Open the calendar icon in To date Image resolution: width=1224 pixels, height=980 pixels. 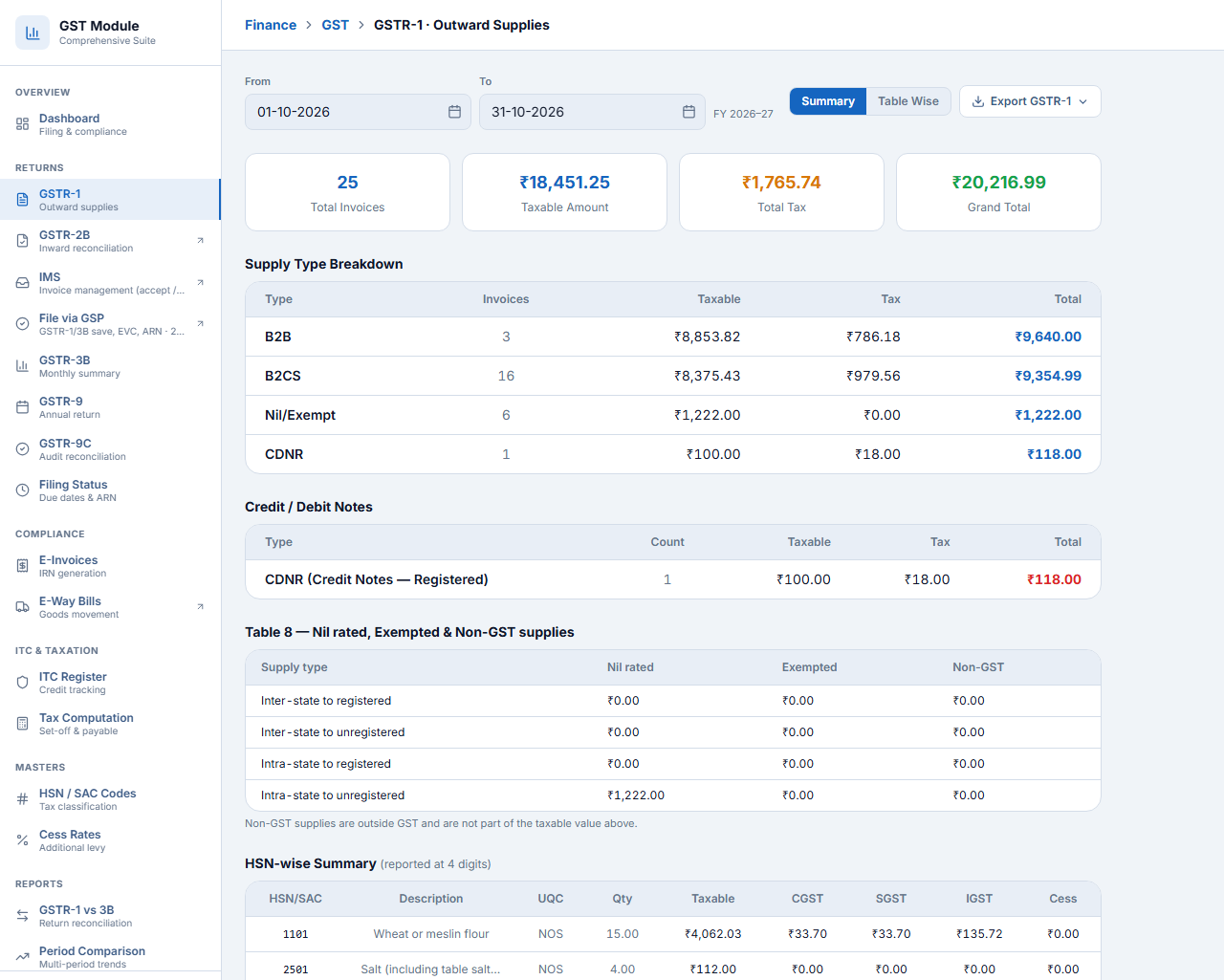tap(688, 112)
